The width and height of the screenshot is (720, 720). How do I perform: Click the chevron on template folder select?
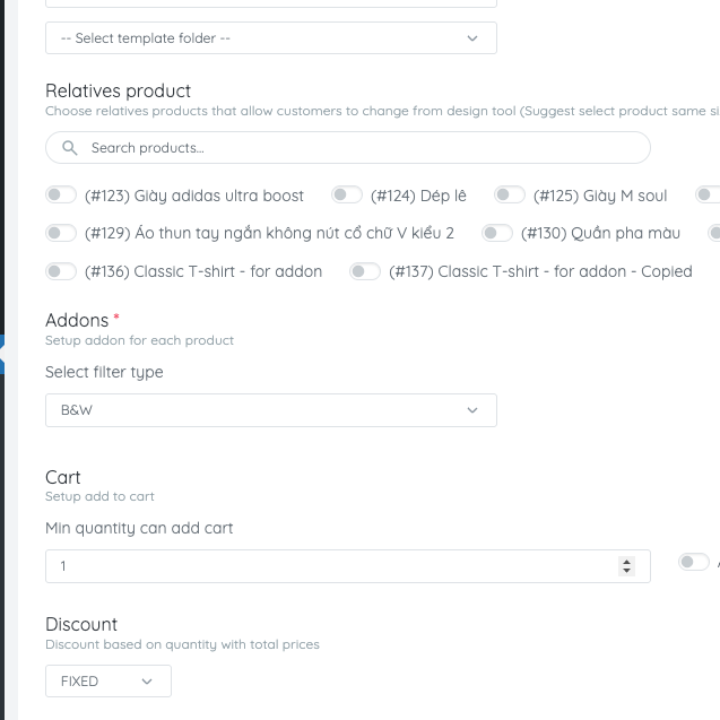click(x=473, y=38)
